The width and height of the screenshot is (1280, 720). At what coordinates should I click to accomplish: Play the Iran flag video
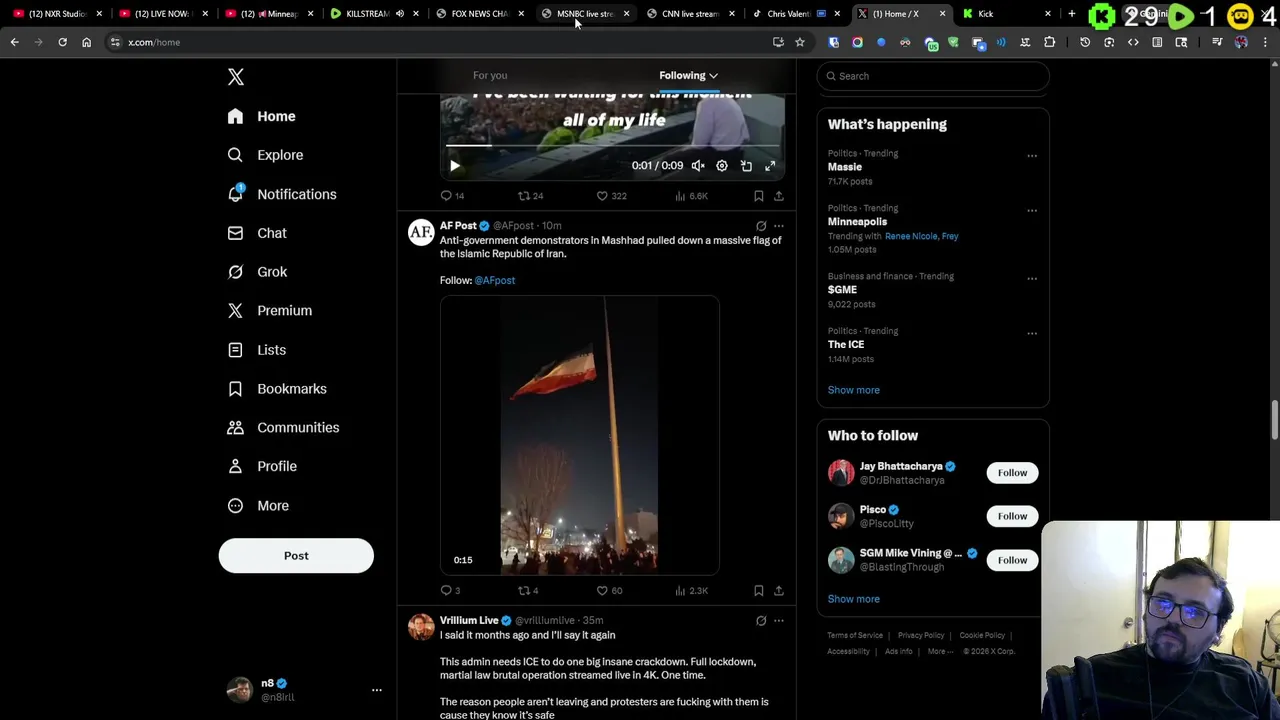coord(579,435)
